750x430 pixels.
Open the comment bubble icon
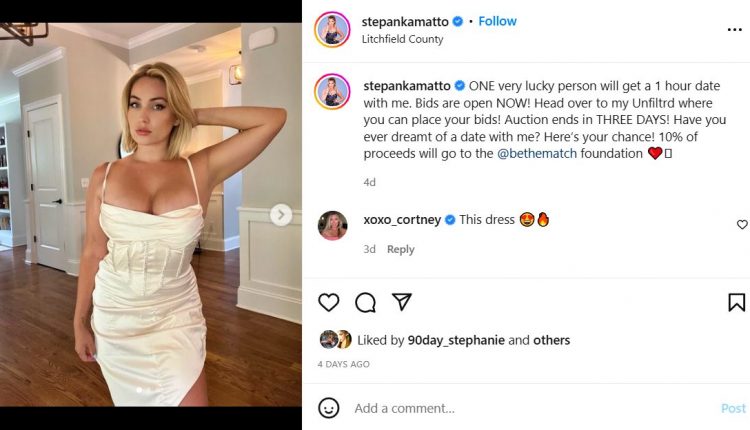[x=365, y=302]
